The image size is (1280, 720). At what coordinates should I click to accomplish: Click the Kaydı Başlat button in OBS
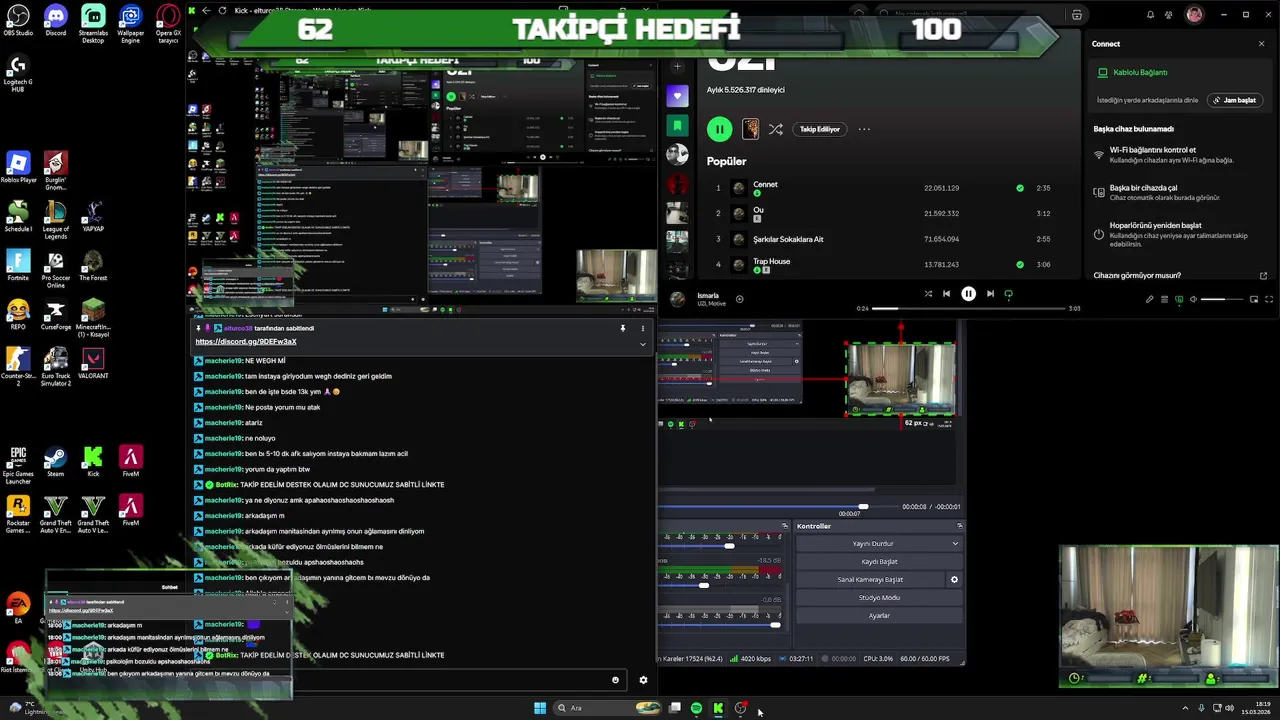pyautogui.click(x=879, y=562)
